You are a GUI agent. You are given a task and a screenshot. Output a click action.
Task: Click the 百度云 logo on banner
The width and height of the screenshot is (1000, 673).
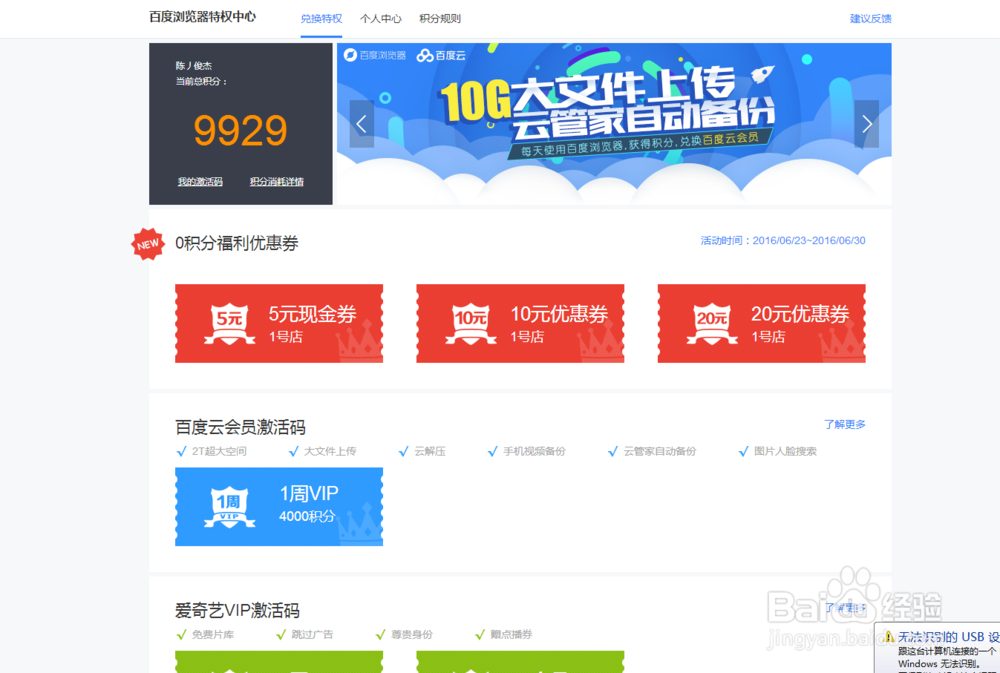(x=441, y=55)
